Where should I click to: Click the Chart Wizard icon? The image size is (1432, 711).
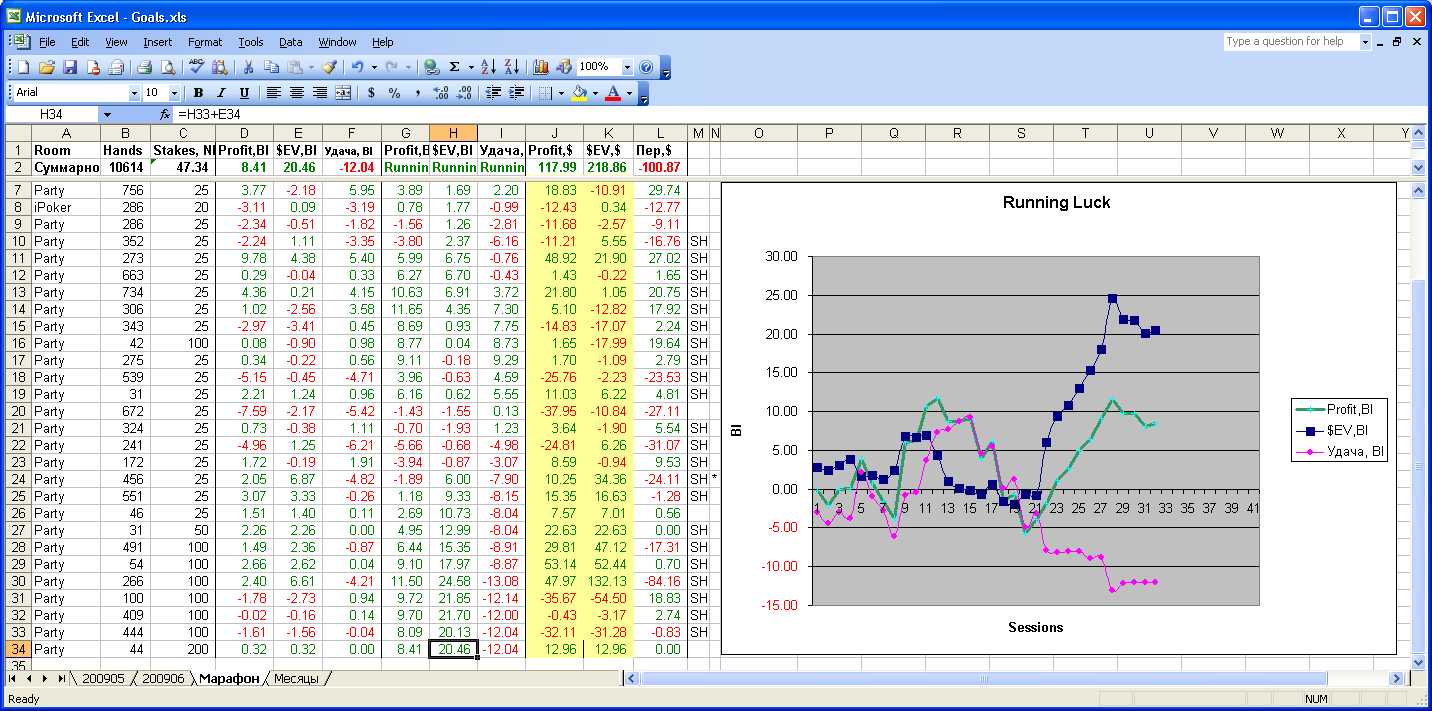(541, 67)
